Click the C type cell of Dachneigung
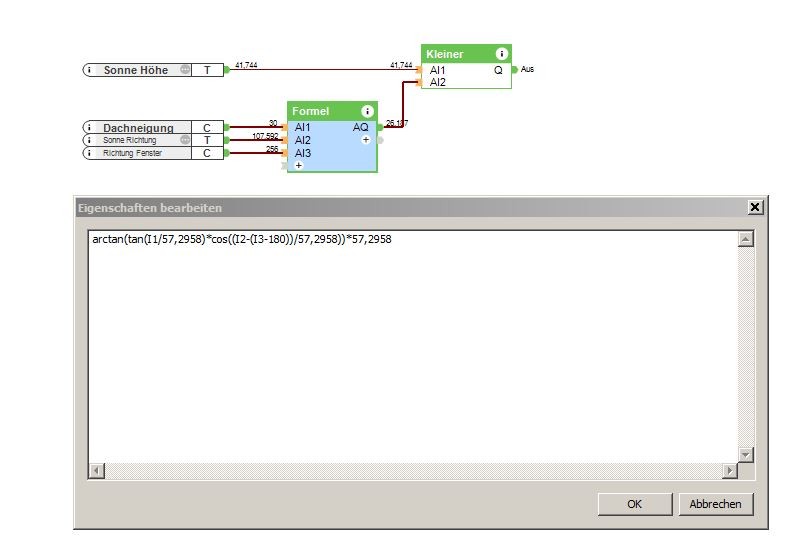Image resolution: width=811 pixels, height=551 pixels. tap(207, 127)
